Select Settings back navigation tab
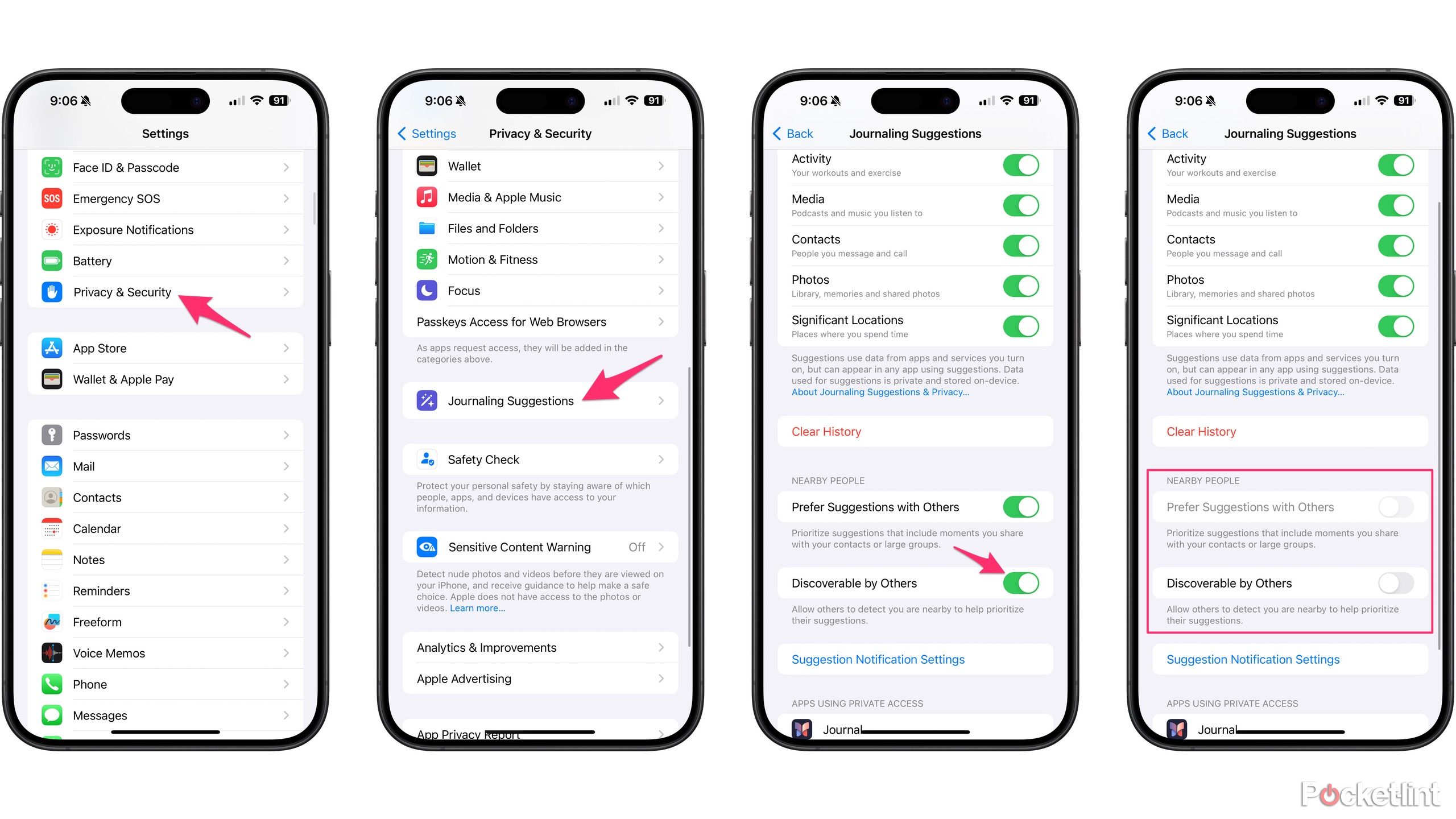The height and width of the screenshot is (819, 1456). (432, 133)
